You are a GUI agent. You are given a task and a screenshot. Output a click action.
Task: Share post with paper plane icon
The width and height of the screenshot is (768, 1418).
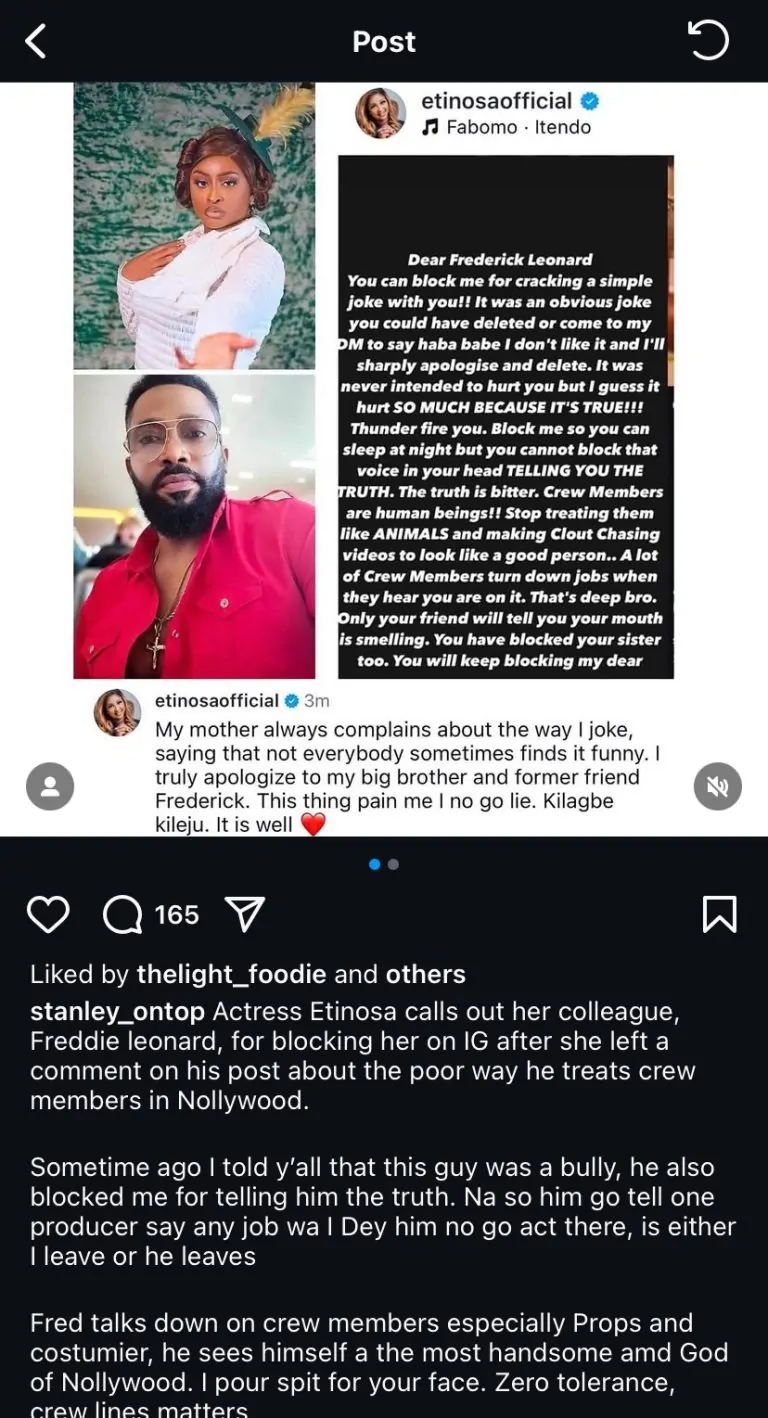(244, 914)
